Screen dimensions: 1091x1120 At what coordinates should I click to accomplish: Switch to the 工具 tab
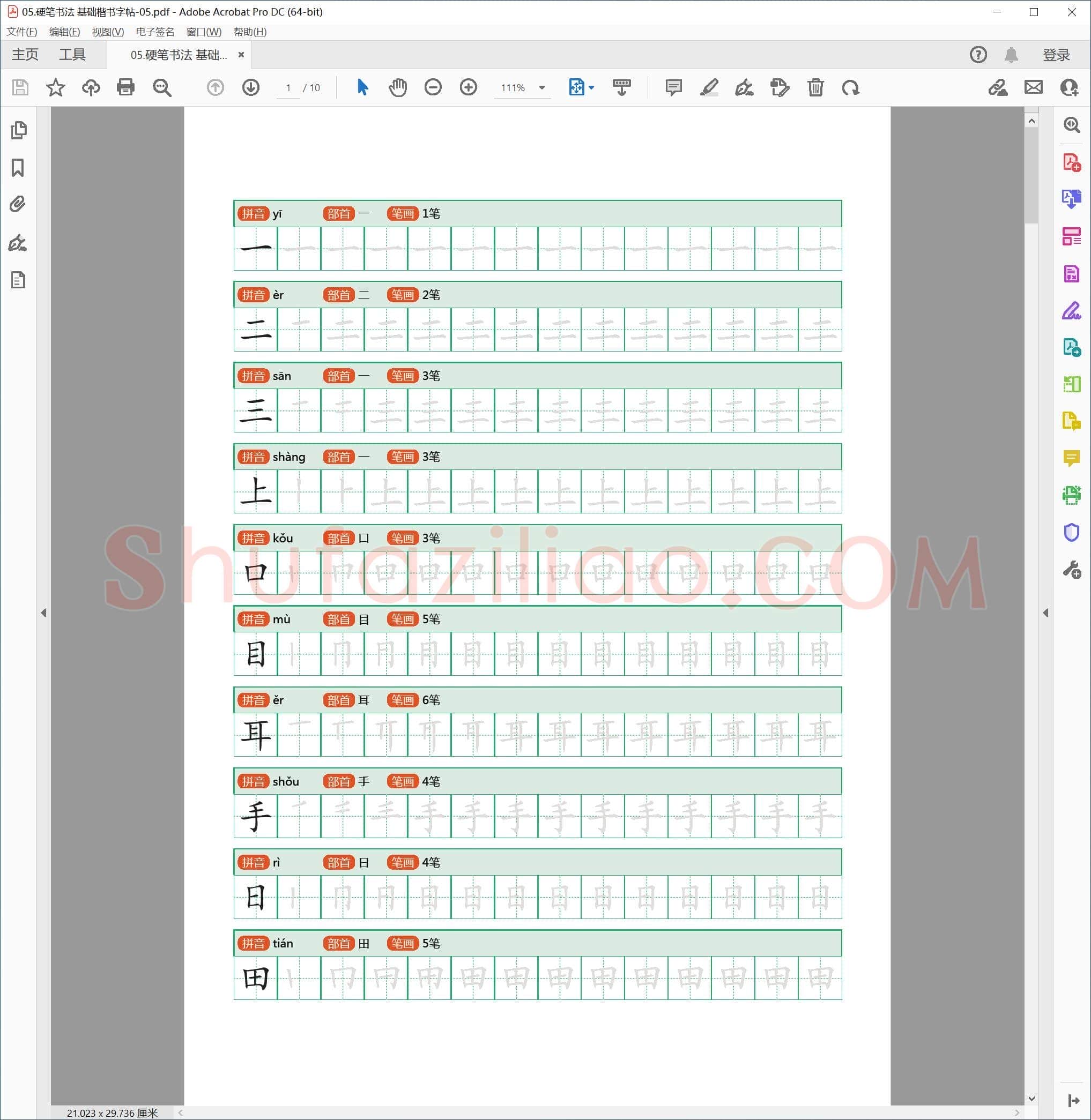[72, 55]
